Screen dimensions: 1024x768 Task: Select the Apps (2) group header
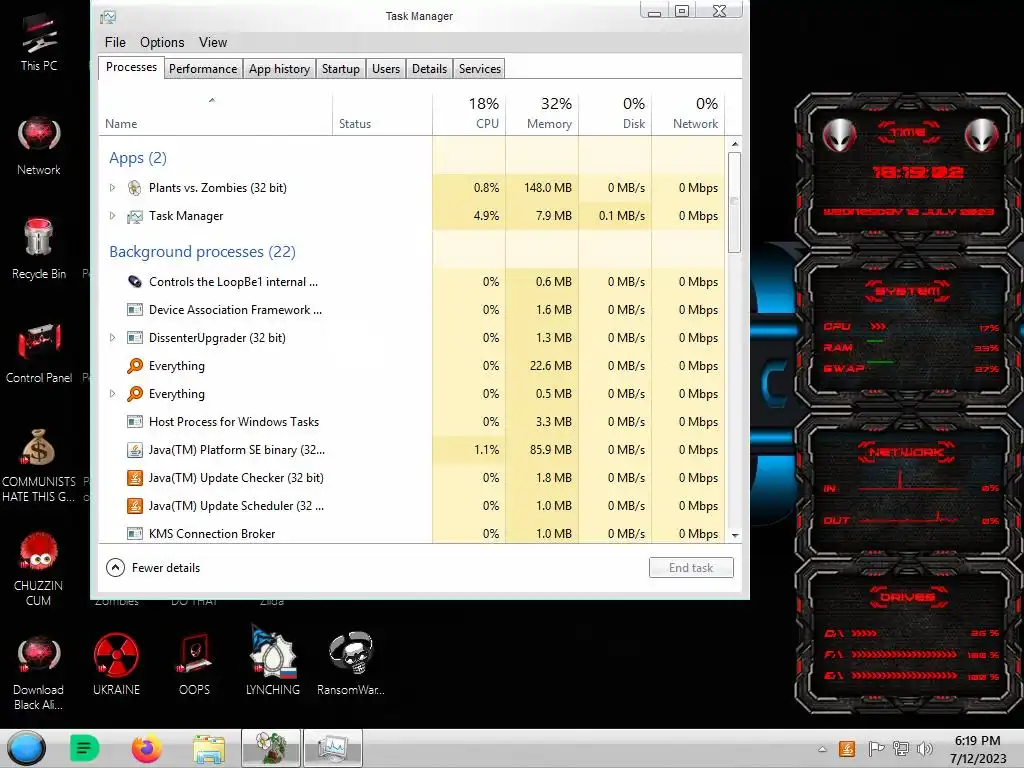tap(138, 158)
